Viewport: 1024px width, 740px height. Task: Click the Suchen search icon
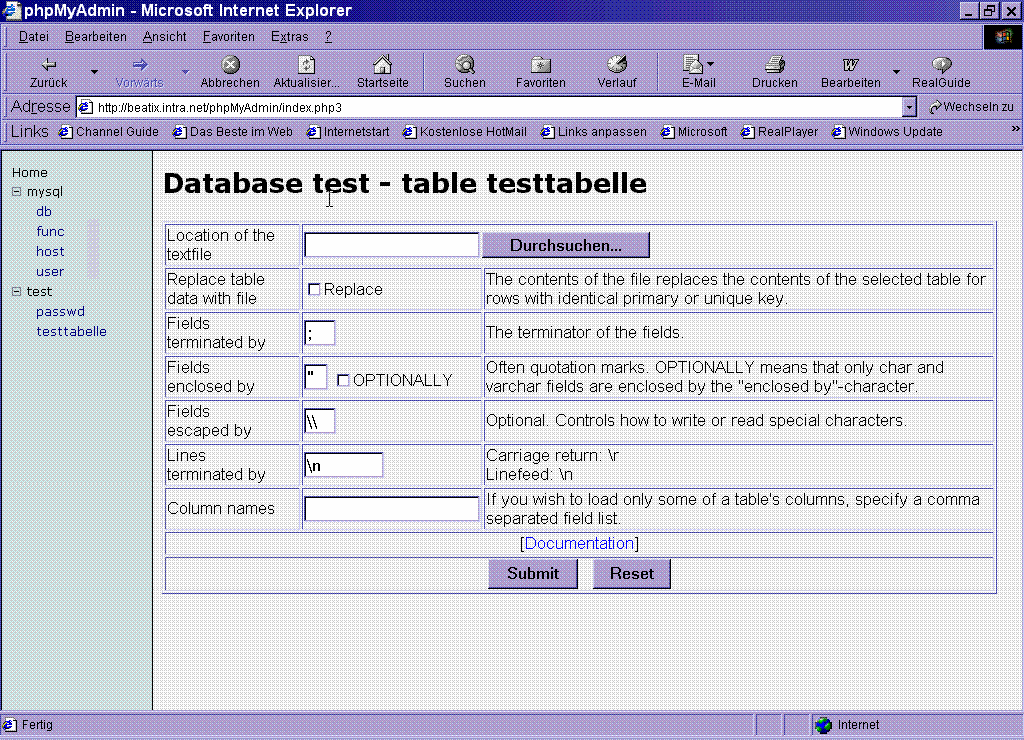(464, 65)
